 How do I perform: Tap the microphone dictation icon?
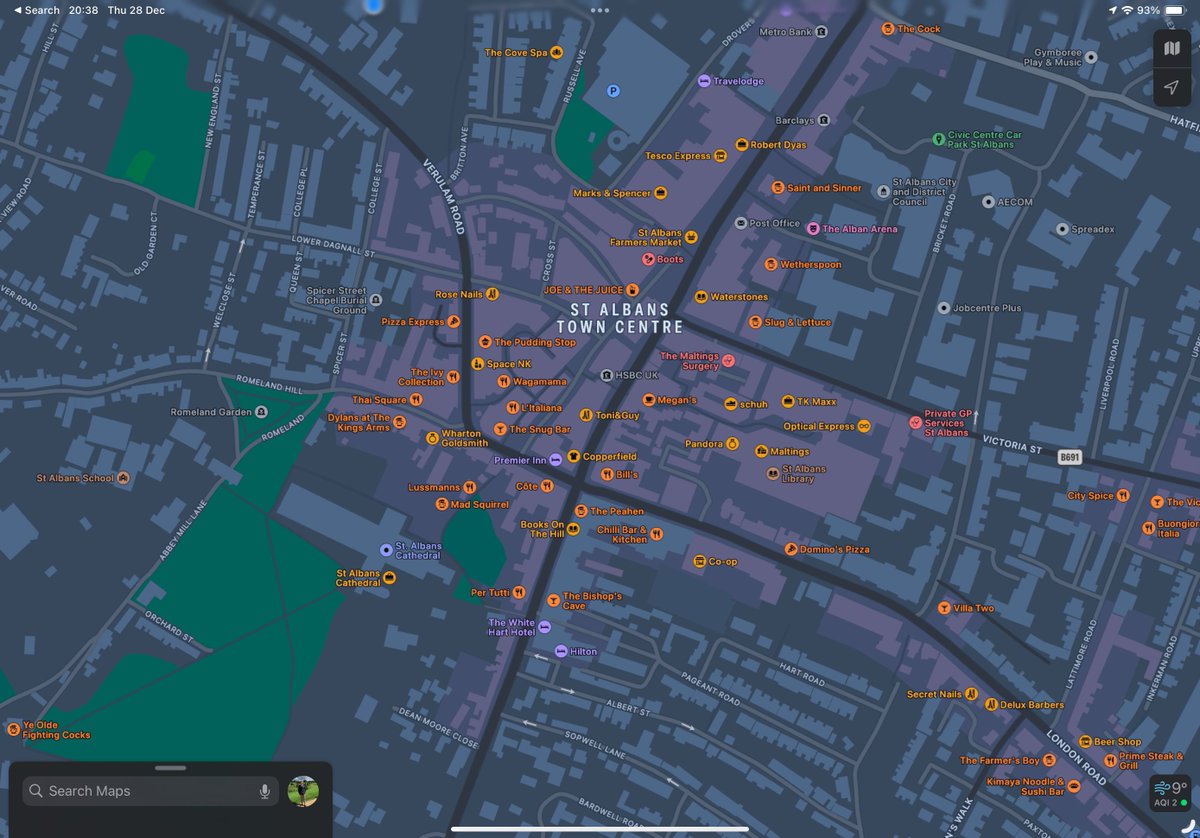265,791
